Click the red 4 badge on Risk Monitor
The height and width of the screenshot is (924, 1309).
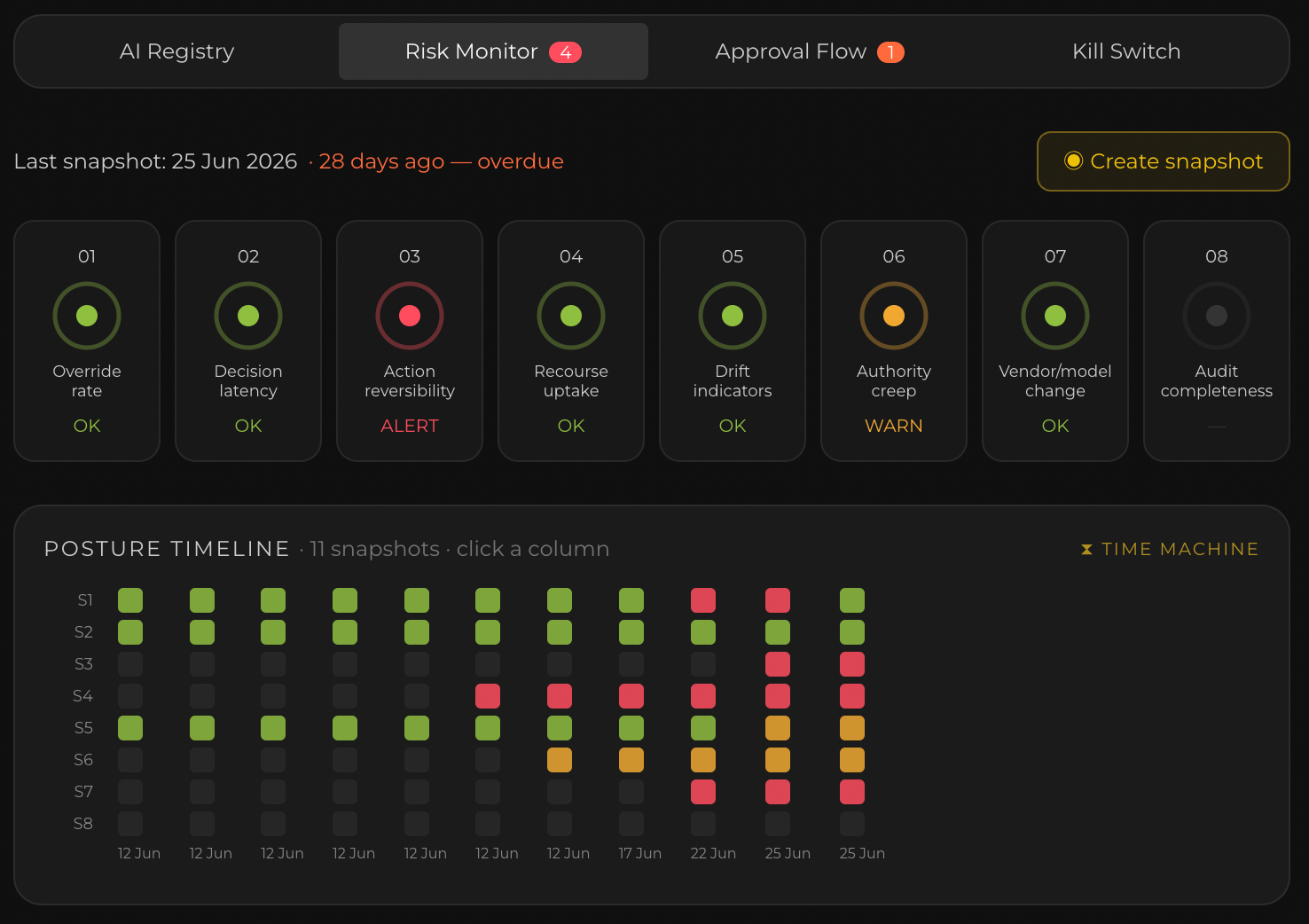(565, 52)
